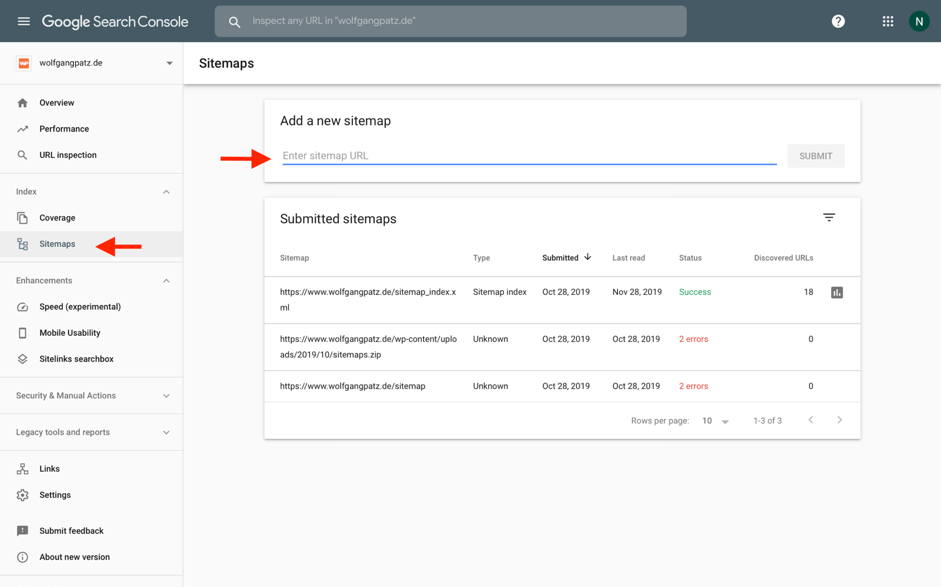Click the Type column header

point(481,258)
